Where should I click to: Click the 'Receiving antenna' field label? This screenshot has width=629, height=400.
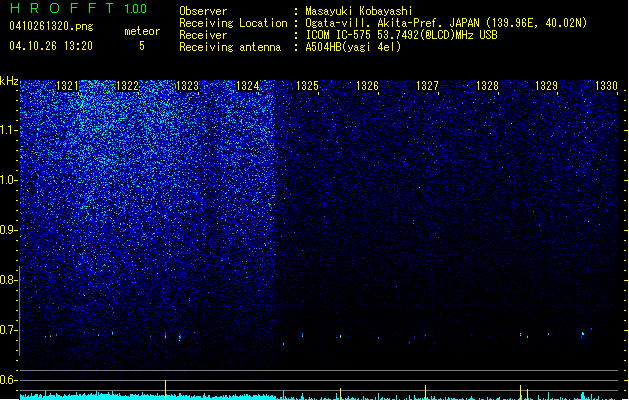(x=230, y=47)
